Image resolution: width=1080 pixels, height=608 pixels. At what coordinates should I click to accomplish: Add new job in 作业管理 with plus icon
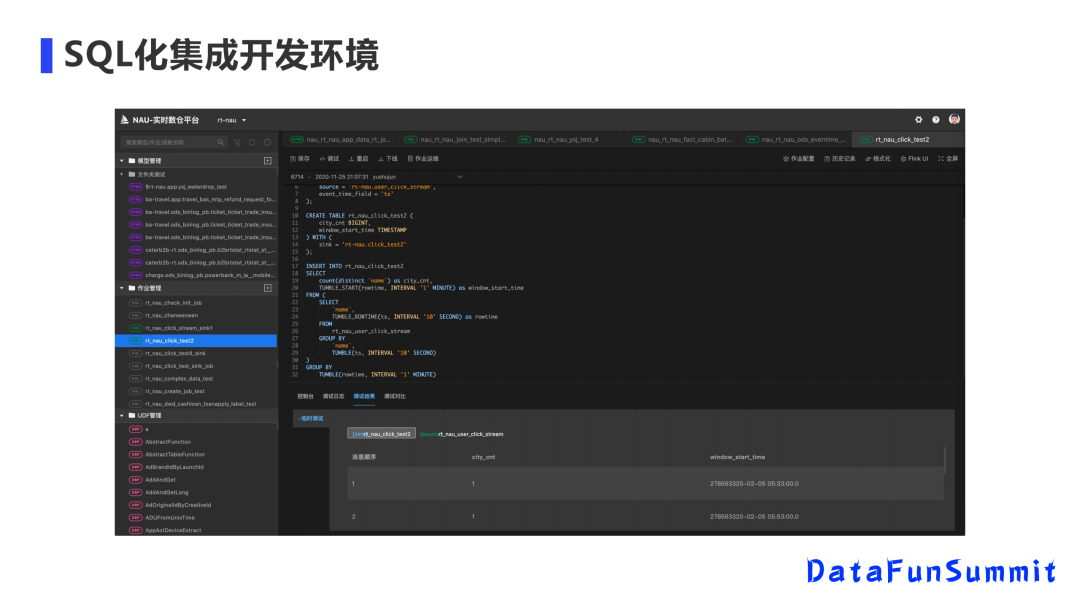coord(267,288)
